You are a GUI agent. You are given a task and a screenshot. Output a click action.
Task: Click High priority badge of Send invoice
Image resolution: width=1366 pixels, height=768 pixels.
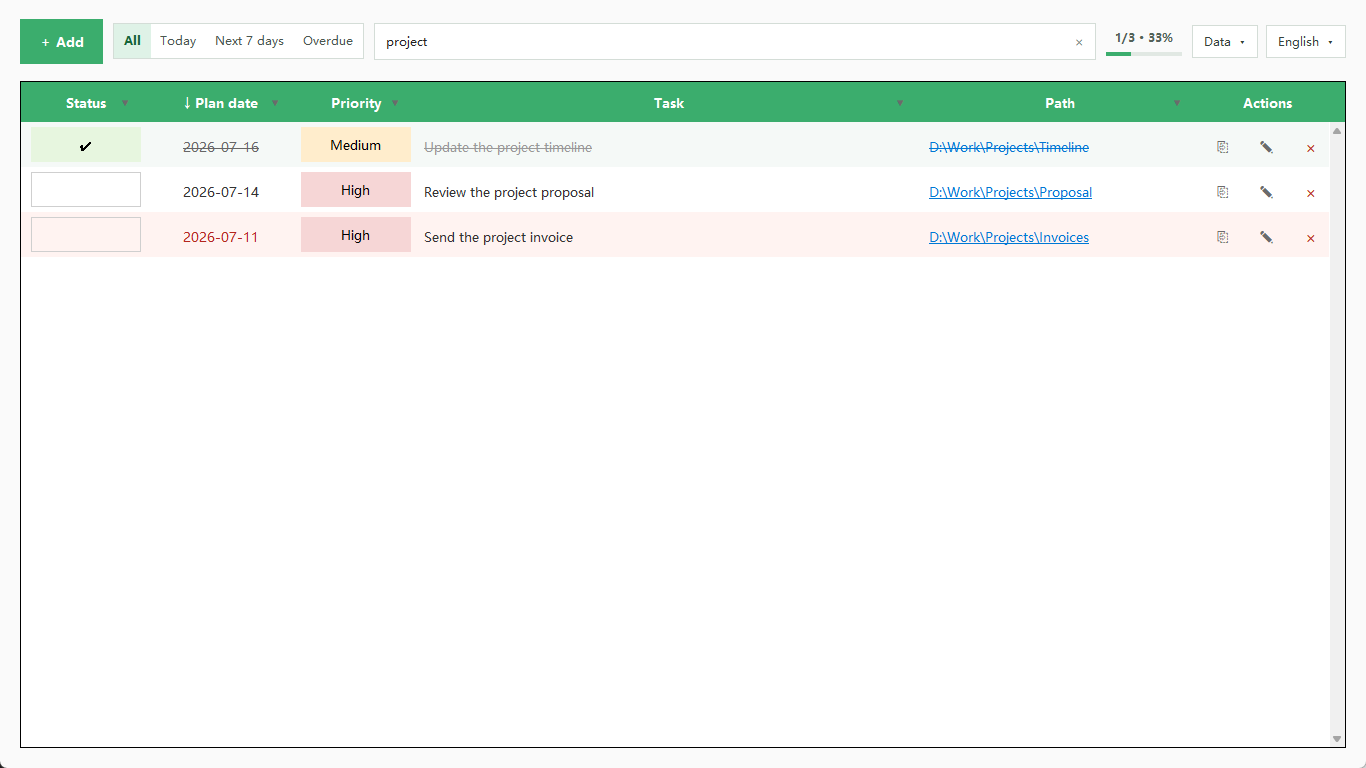(x=356, y=235)
